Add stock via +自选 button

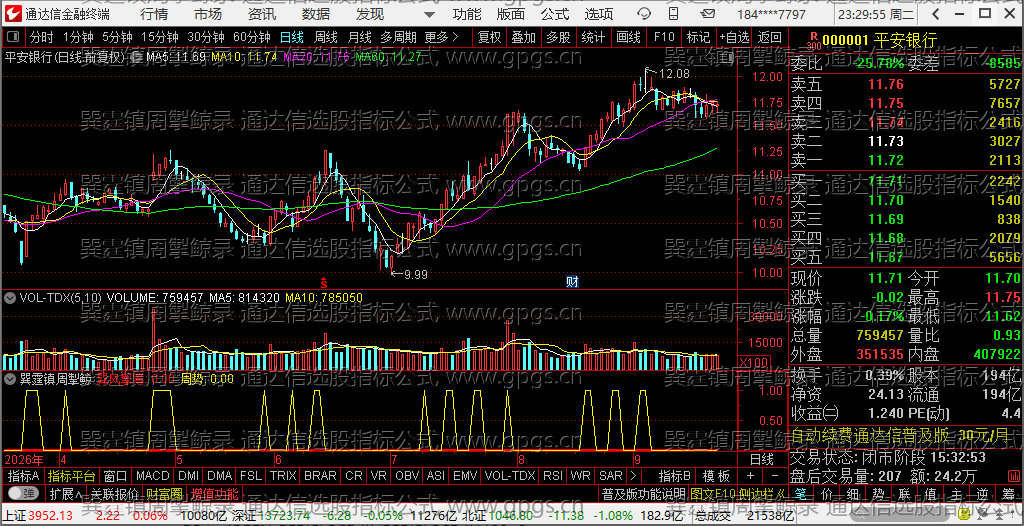pyautogui.click(x=735, y=37)
